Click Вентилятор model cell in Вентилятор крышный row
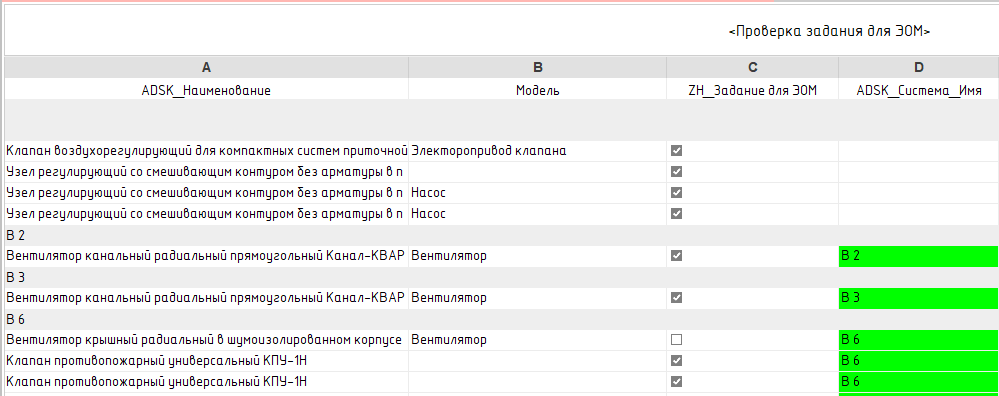 (538, 340)
